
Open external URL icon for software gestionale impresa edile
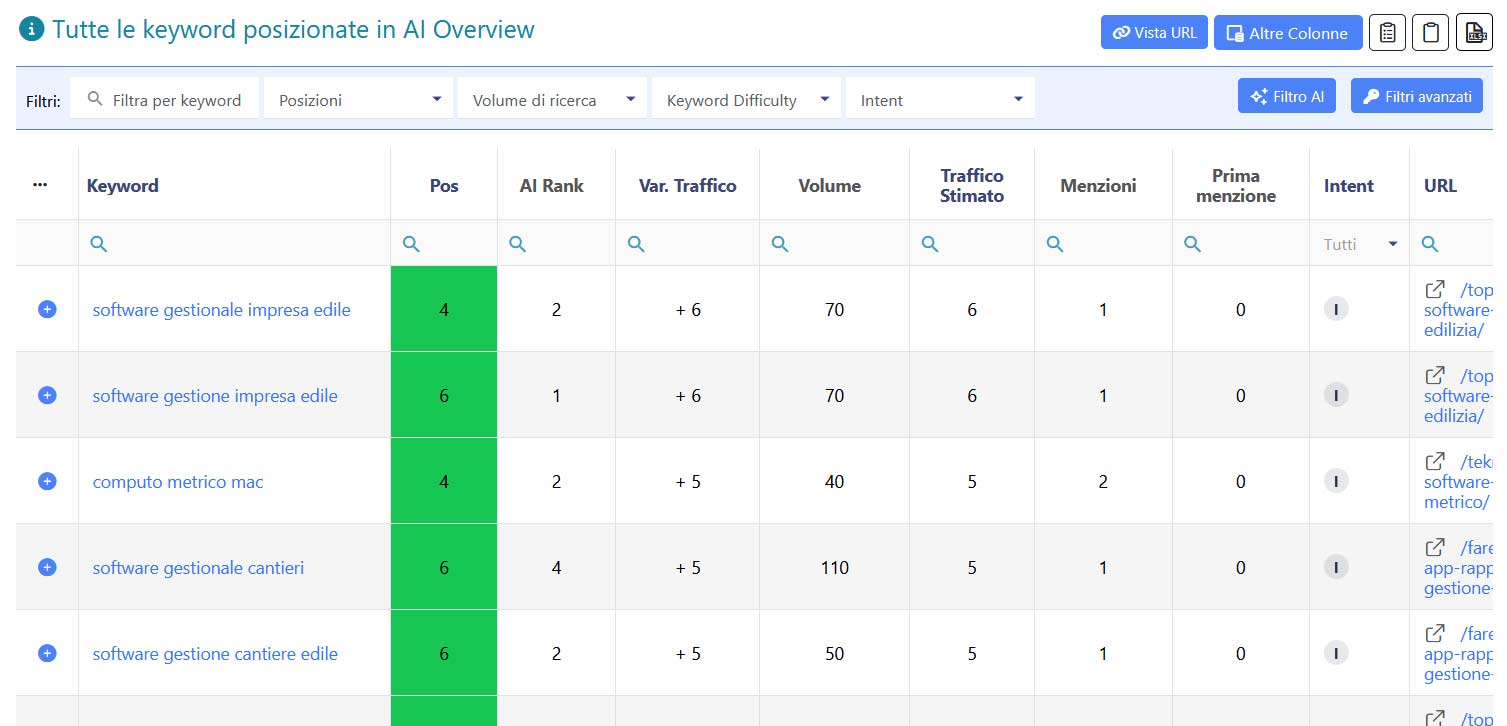1435,289
